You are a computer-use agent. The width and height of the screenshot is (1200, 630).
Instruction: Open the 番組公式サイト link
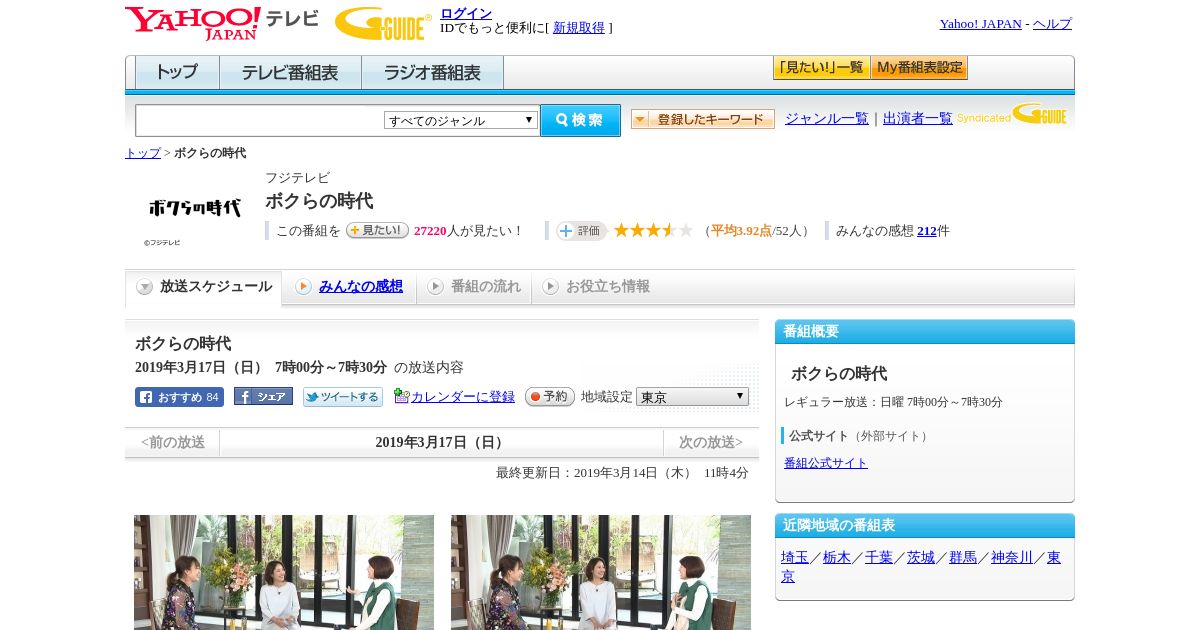click(826, 463)
